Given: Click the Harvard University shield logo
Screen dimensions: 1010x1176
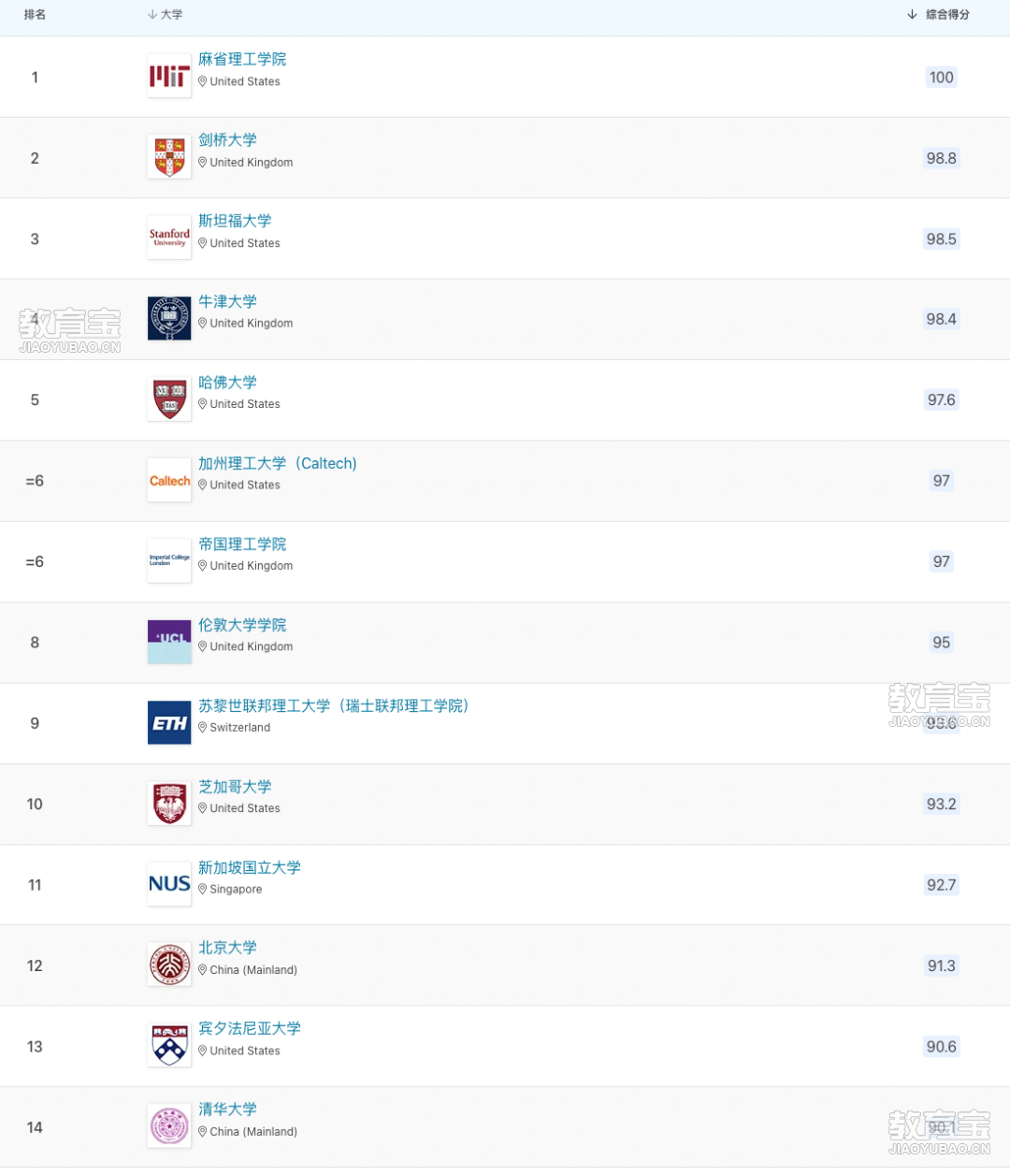Looking at the screenshot, I should (x=169, y=399).
